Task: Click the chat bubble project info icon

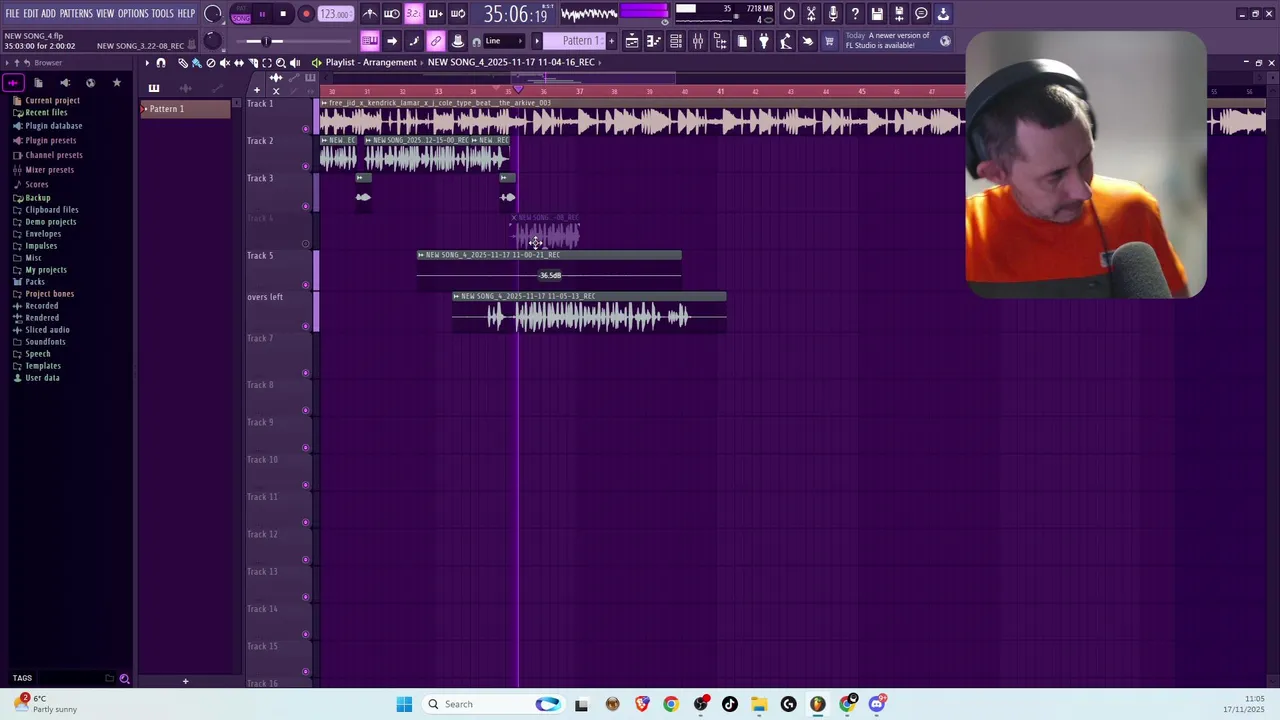Action: pos(921,14)
